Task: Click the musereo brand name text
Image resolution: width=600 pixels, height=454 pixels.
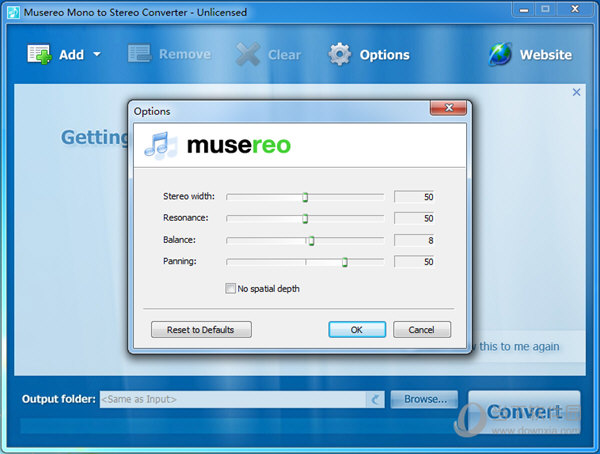Action: (x=239, y=145)
